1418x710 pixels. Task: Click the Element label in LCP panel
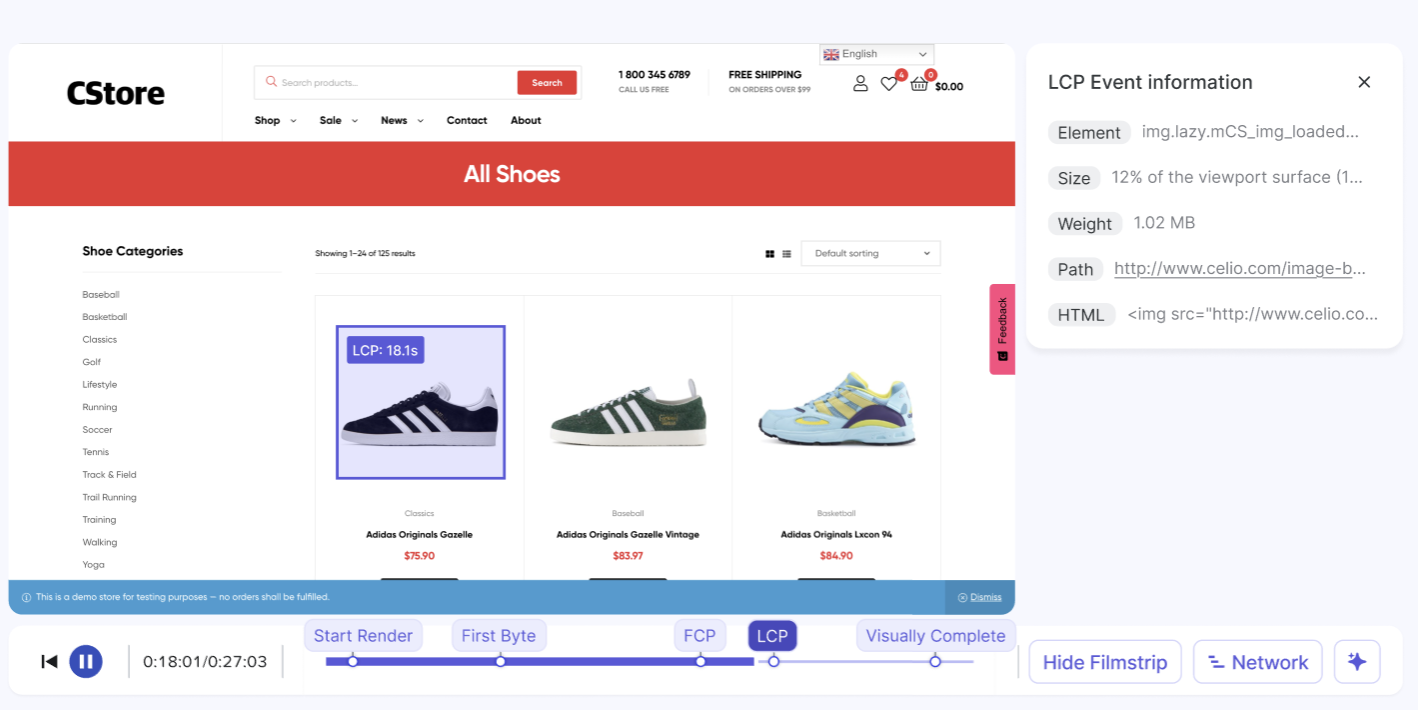coord(1089,133)
